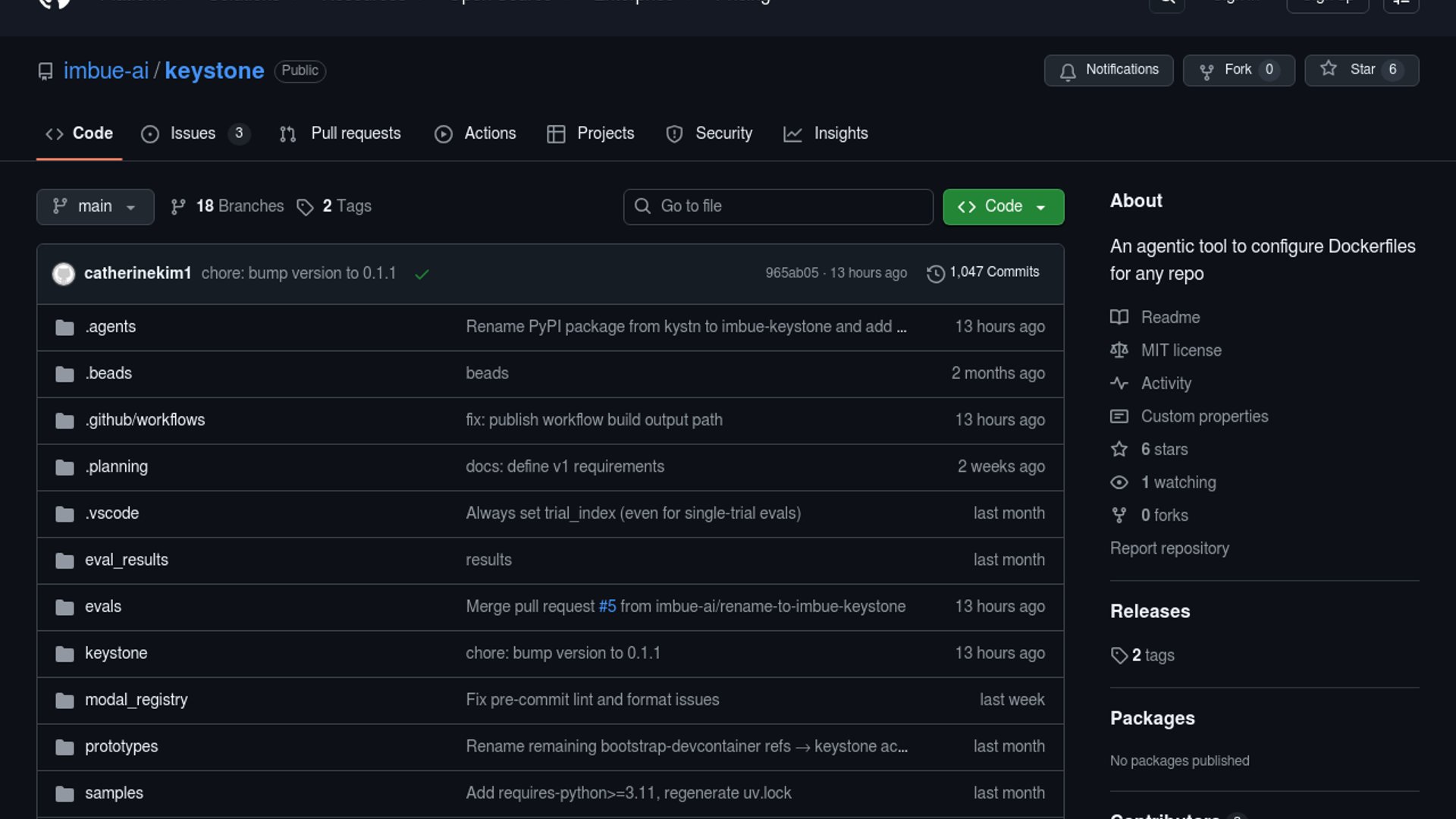The width and height of the screenshot is (1456, 819).
Task: Open the Insights tab
Action: (x=840, y=133)
